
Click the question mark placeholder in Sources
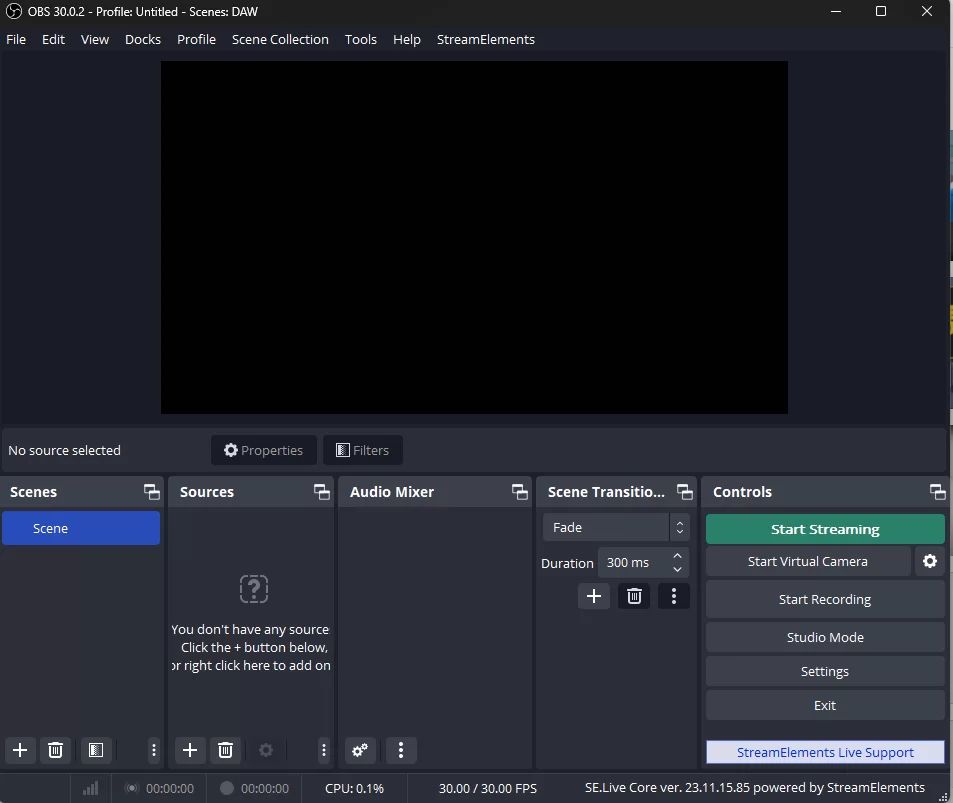[253, 589]
